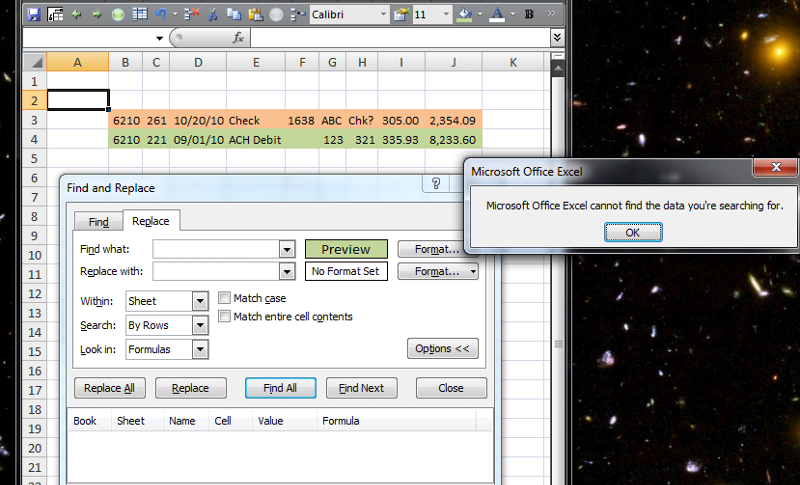The height and width of the screenshot is (485, 800).
Task: Click the green left arrow toolbar icon
Action: (x=77, y=14)
